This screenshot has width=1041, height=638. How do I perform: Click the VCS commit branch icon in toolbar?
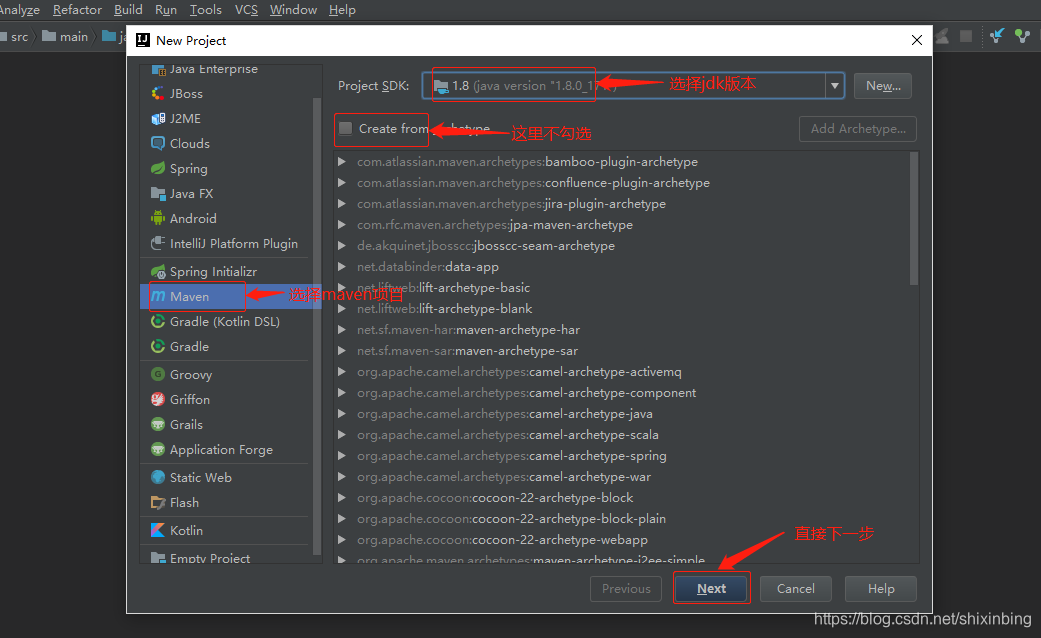click(x=1022, y=36)
